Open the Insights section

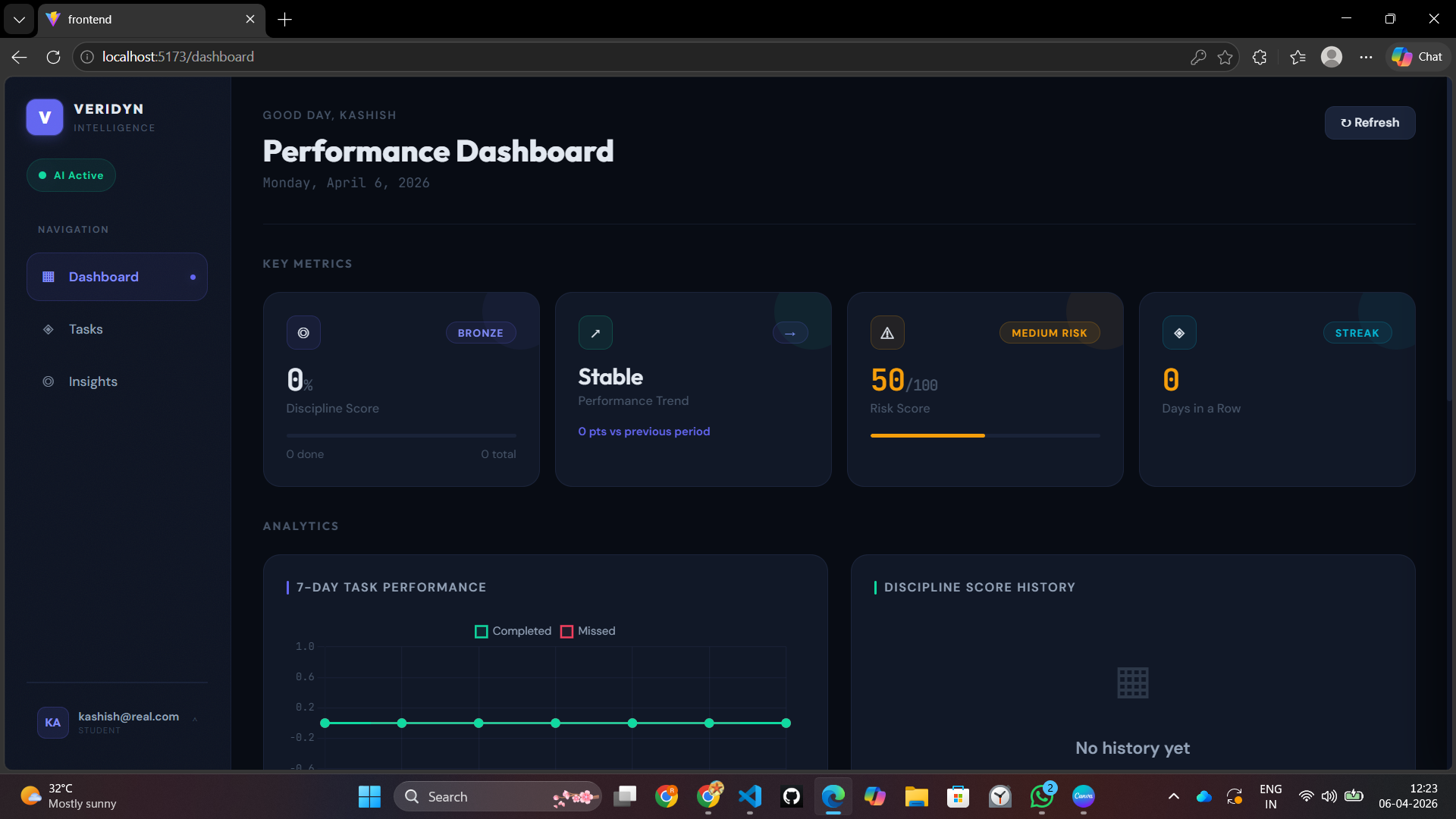click(x=117, y=381)
